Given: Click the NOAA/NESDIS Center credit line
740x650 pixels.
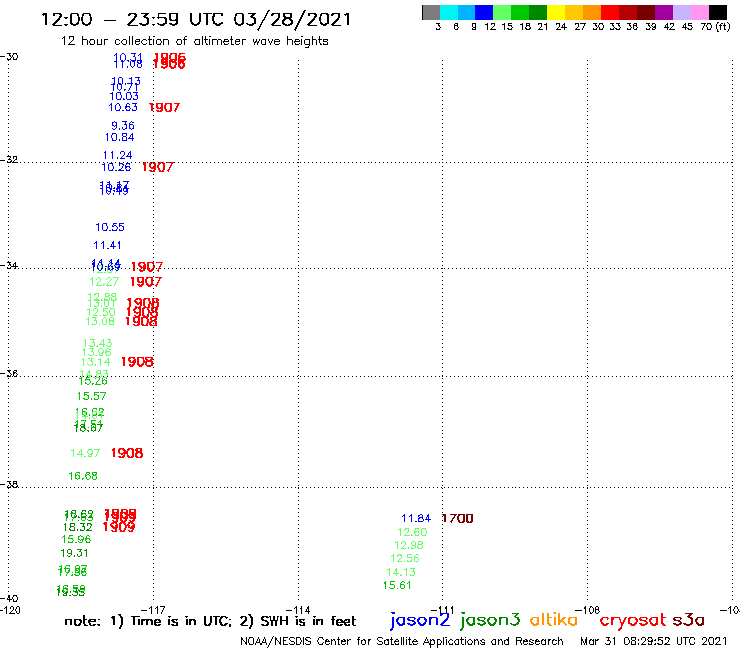Looking at the screenshot, I should [402, 641].
